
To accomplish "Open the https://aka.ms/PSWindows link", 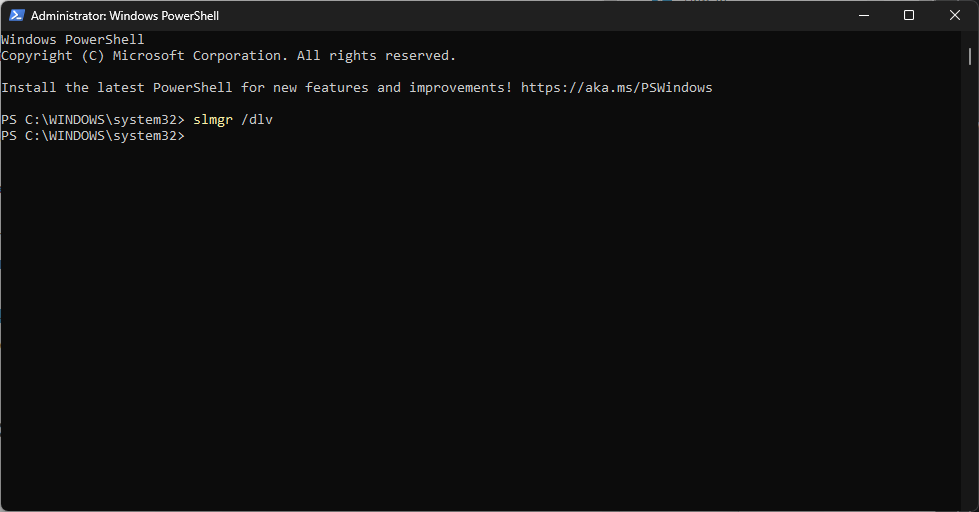I will coord(616,87).
